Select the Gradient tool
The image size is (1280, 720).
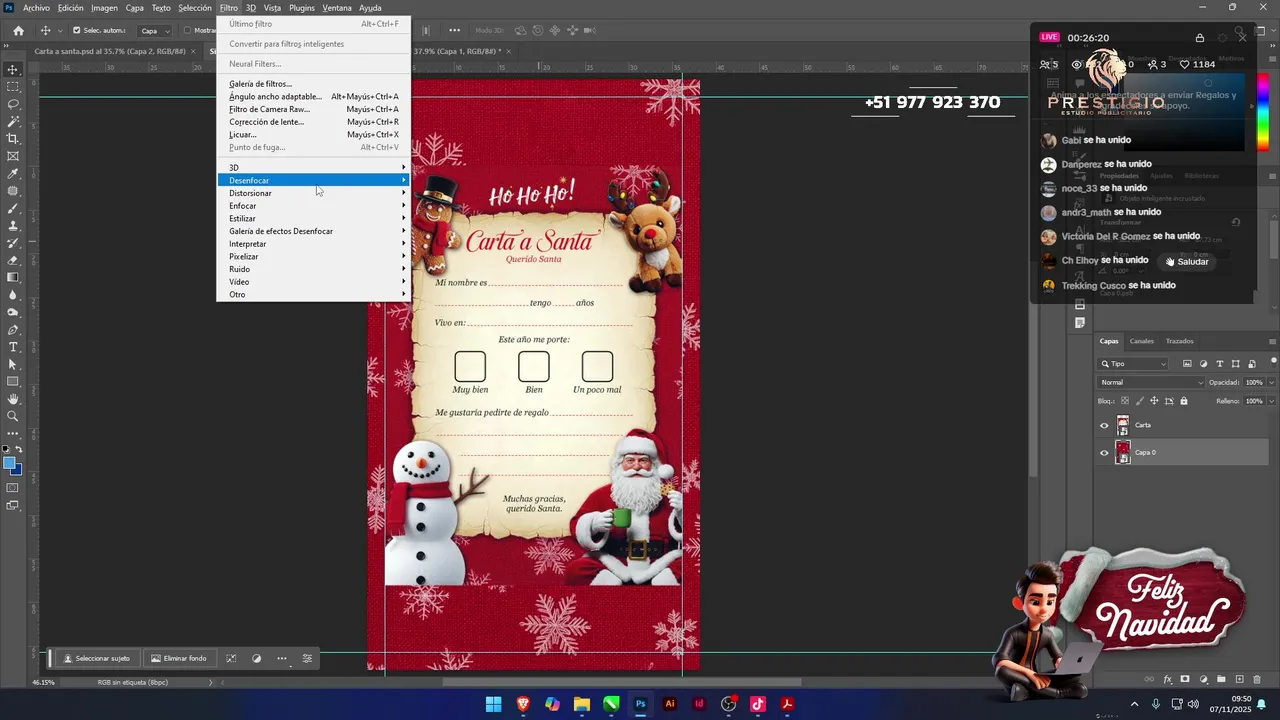coord(13,277)
